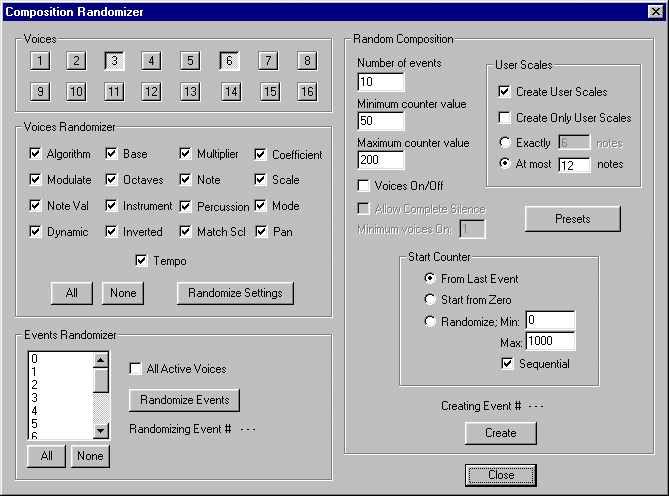The height and width of the screenshot is (496, 669).
Task: Enable All Active Voices checkbox
Action: (x=136, y=369)
